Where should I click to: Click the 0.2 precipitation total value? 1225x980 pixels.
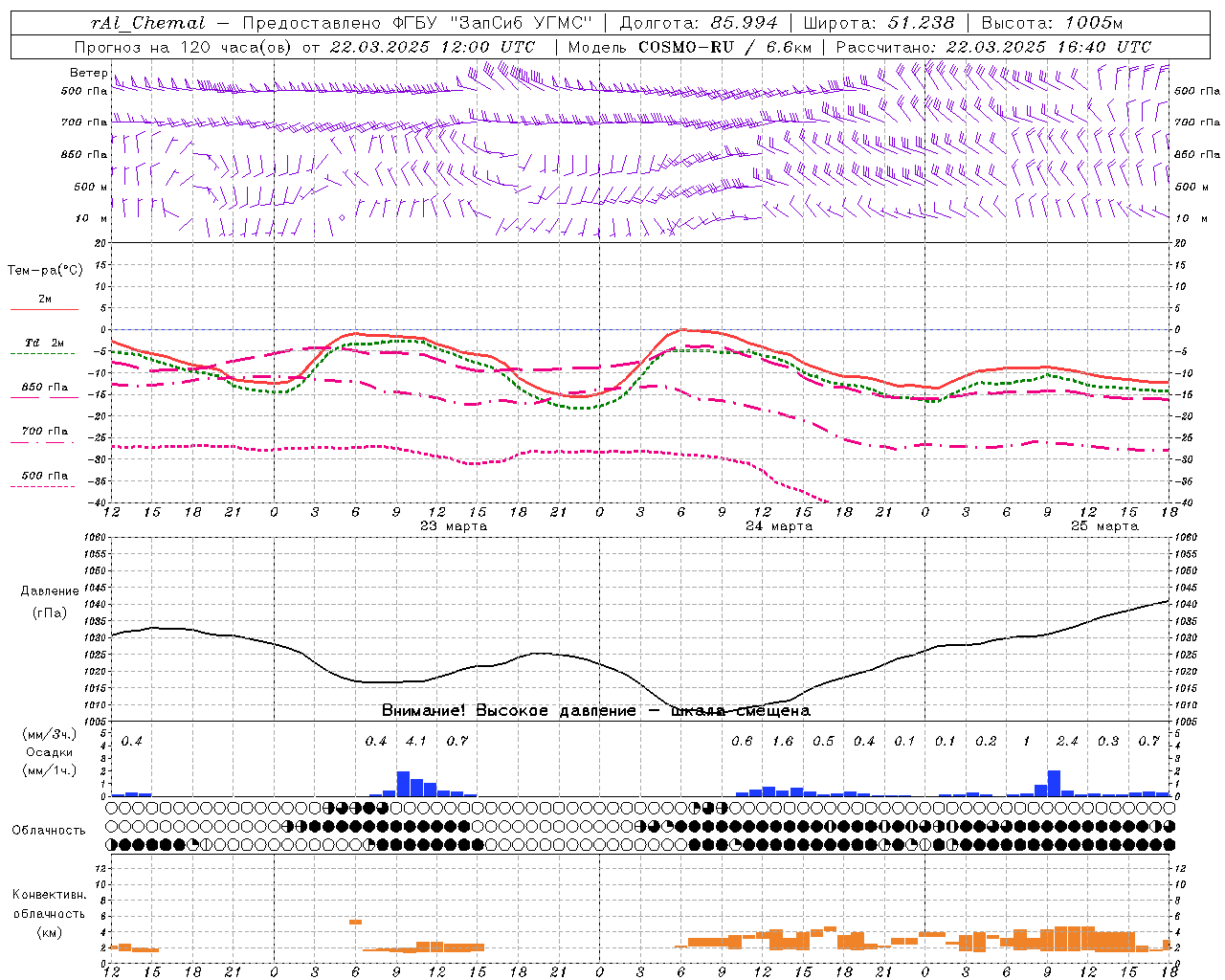click(x=986, y=741)
